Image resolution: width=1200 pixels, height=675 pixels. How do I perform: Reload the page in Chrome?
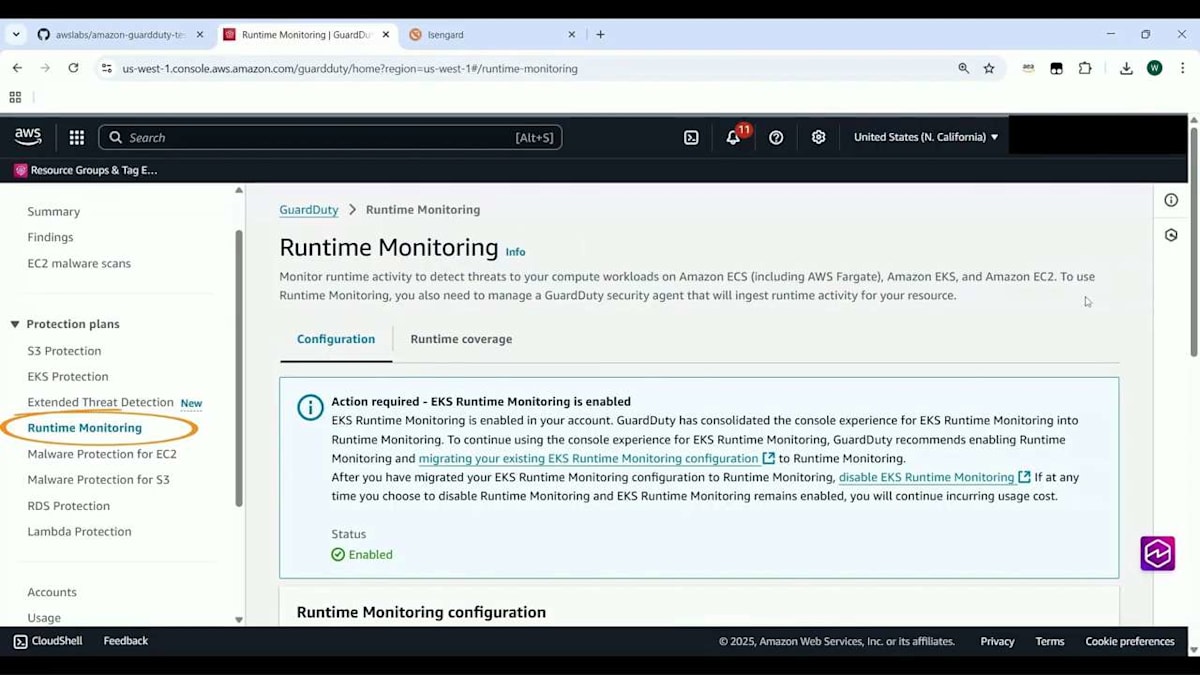73,68
